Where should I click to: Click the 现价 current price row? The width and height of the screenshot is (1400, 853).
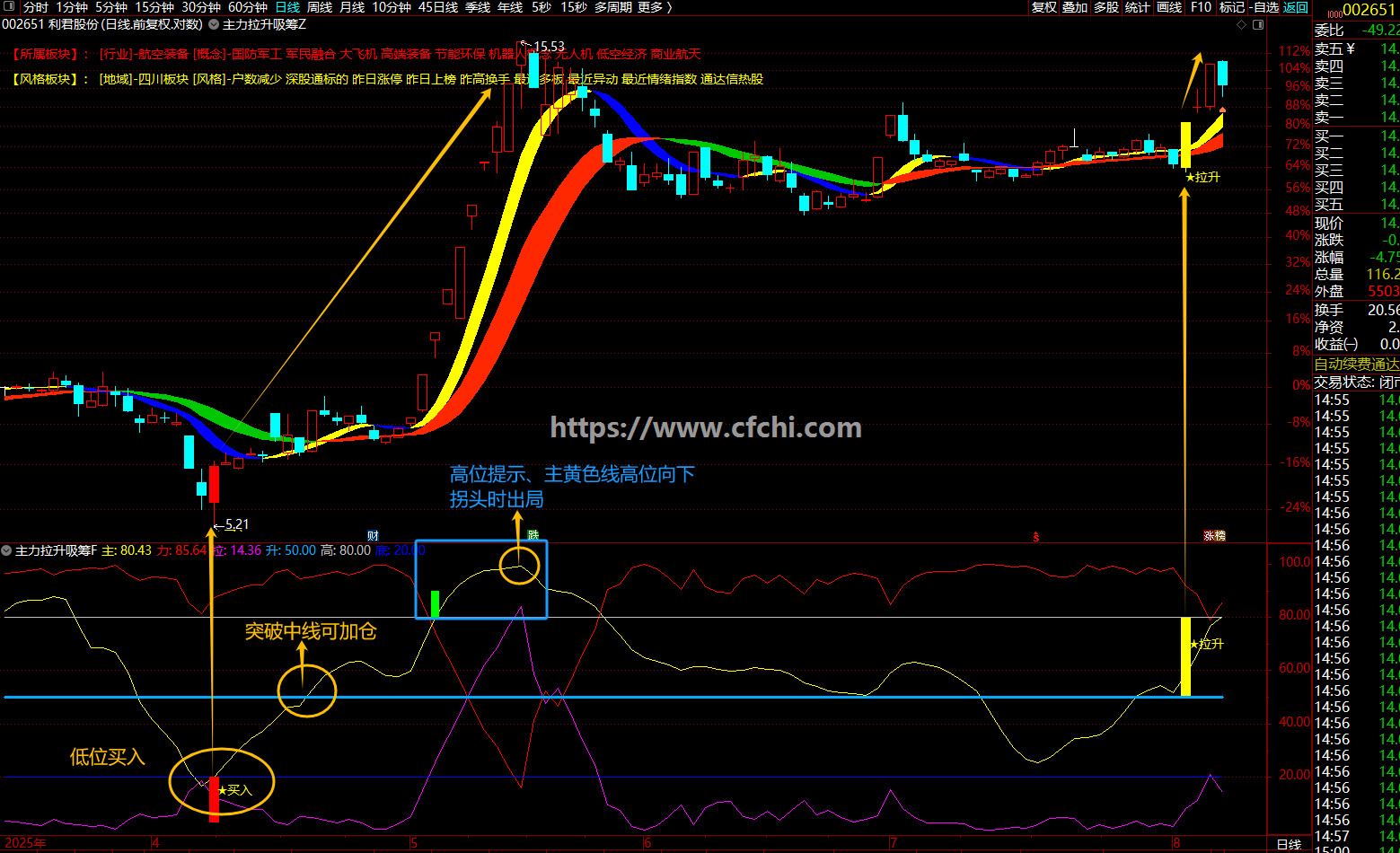(x=1357, y=223)
